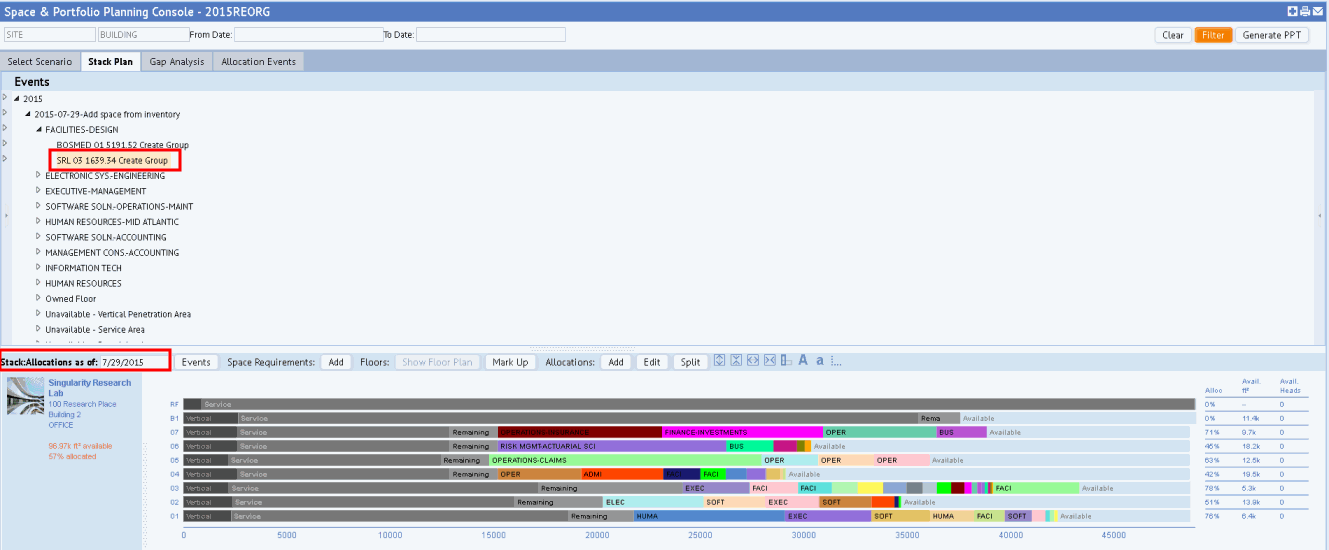Expand SOFTWARE SOLN-OPERATIONS-MAINT node
The height and width of the screenshot is (550, 1329).
40,206
